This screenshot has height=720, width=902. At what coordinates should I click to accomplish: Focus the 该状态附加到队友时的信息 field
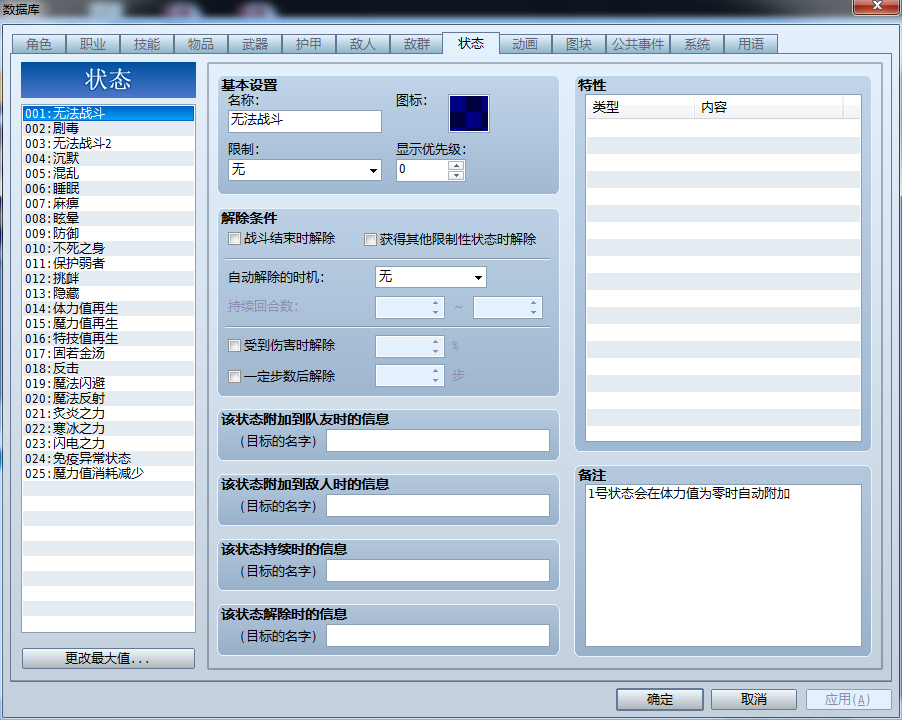tap(438, 441)
